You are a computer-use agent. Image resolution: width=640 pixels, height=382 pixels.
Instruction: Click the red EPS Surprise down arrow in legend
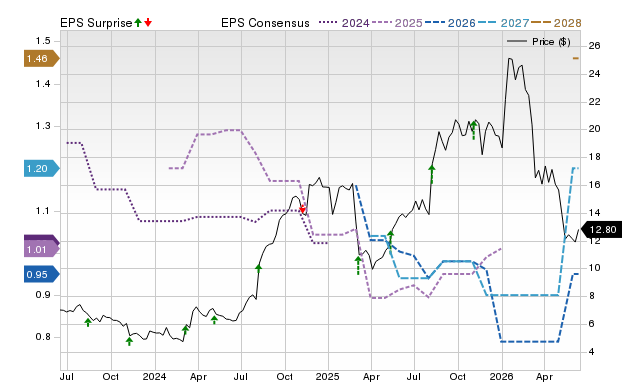click(x=148, y=23)
